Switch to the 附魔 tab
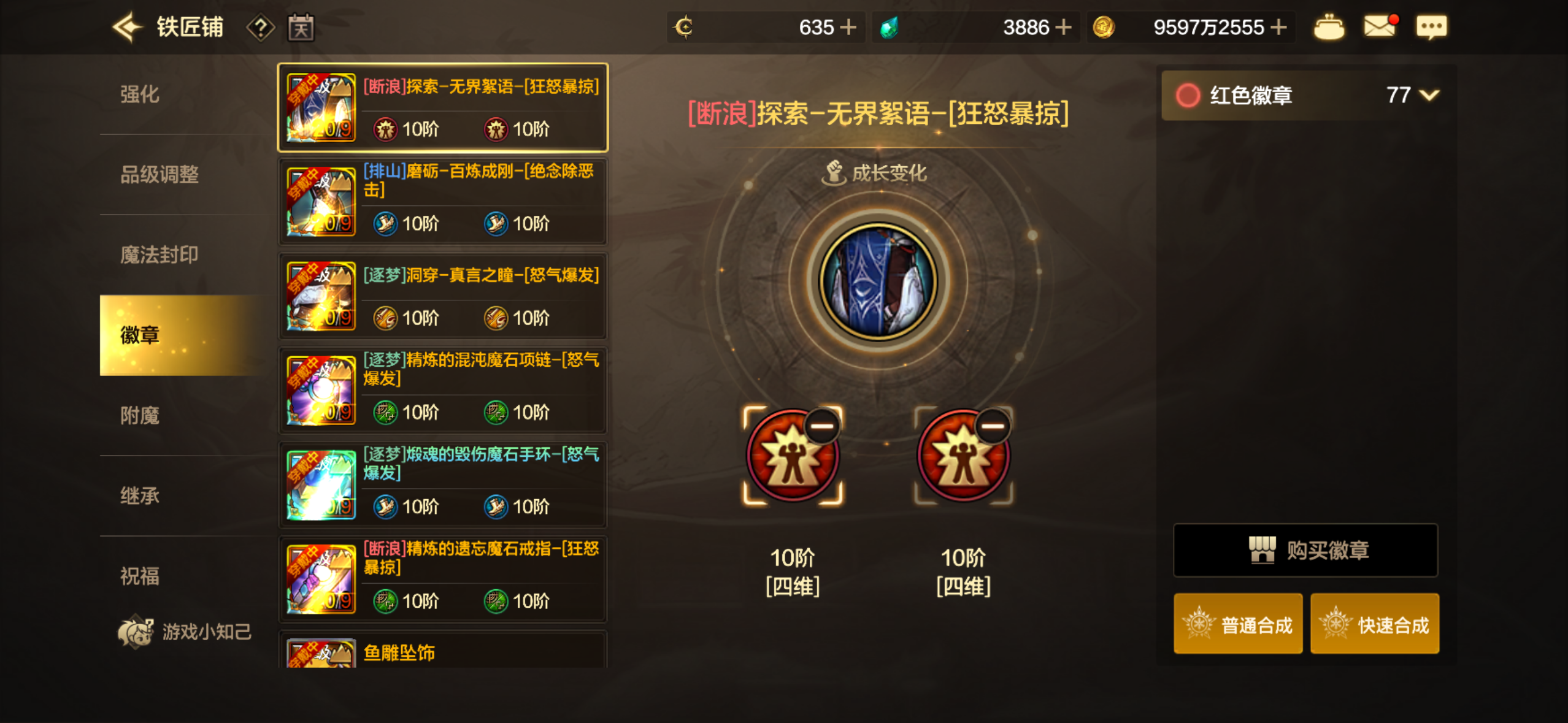This screenshot has height=723, width=1568. tap(140, 416)
